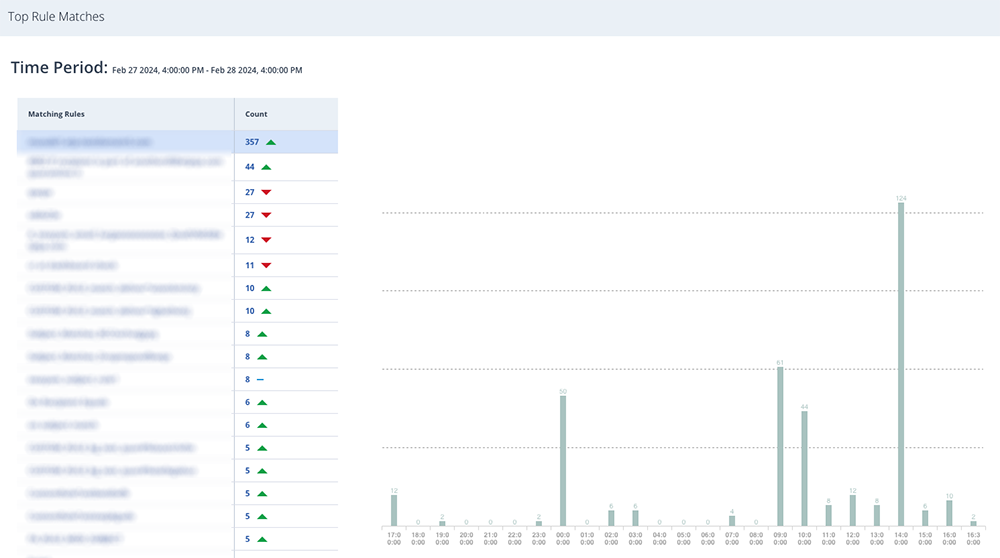The image size is (1000, 558).
Task: Click the 20:00 axis label under the chart
Action: click(x=466, y=539)
